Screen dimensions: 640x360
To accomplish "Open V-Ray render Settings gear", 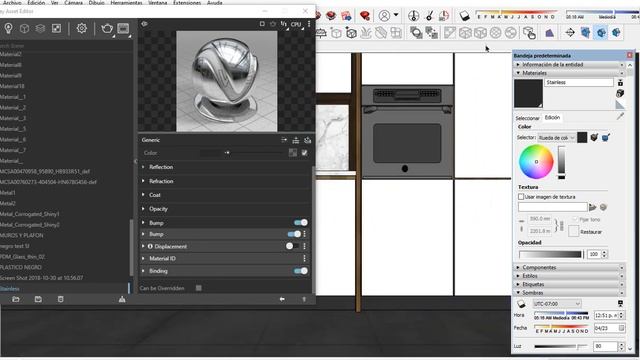I will tap(82, 28).
